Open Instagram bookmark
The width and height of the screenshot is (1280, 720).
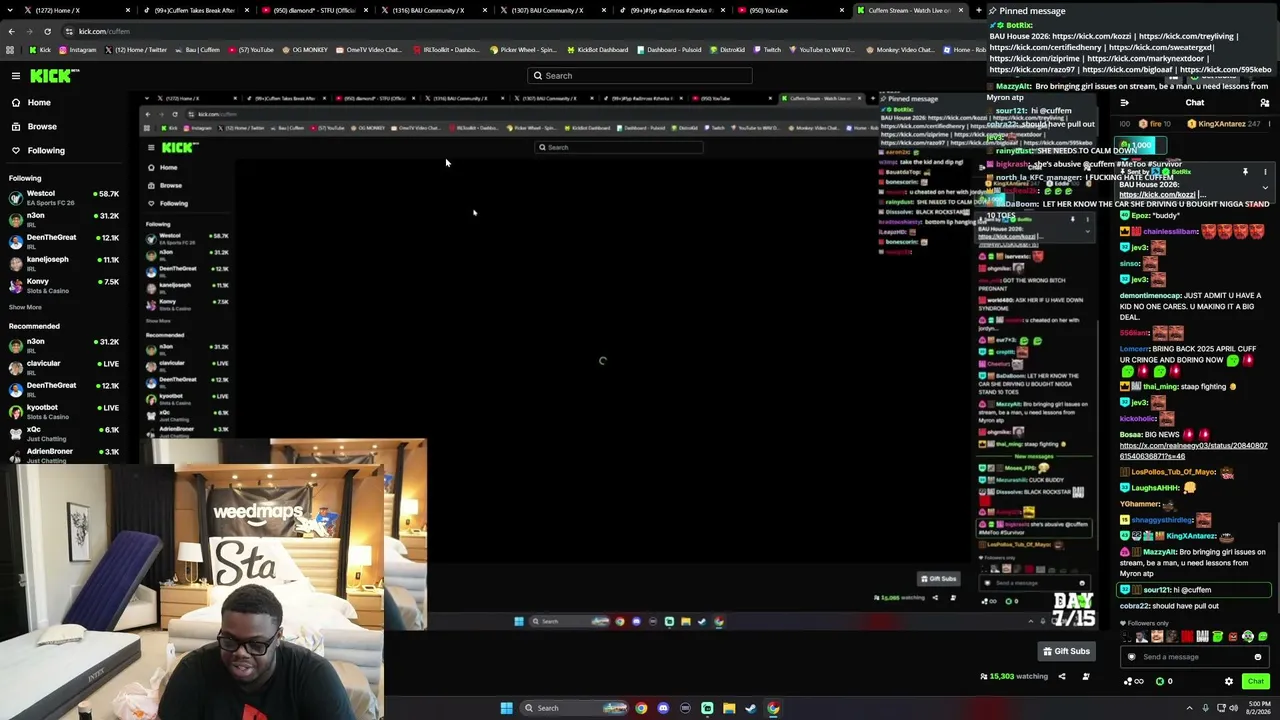(78, 50)
